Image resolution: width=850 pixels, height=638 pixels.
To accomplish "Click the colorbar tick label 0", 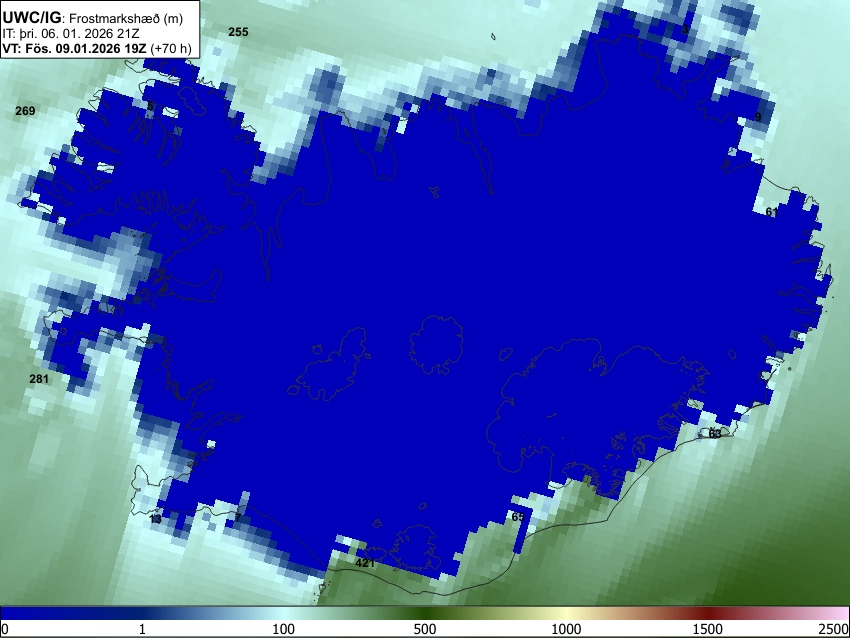I will [x=5, y=629].
